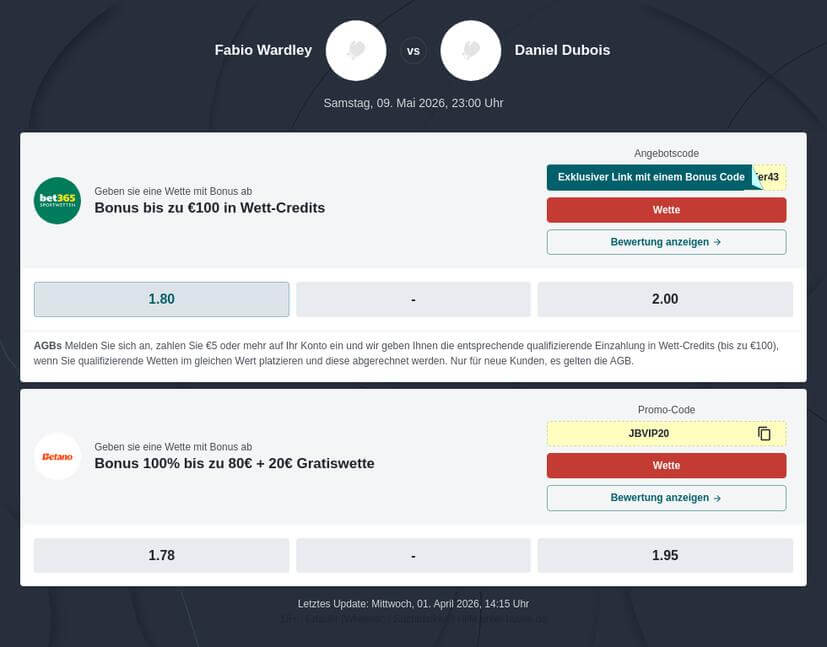This screenshot has height=647, width=827.
Task: Open bet365 offer Bonus bis zu €100
Action: coord(209,208)
